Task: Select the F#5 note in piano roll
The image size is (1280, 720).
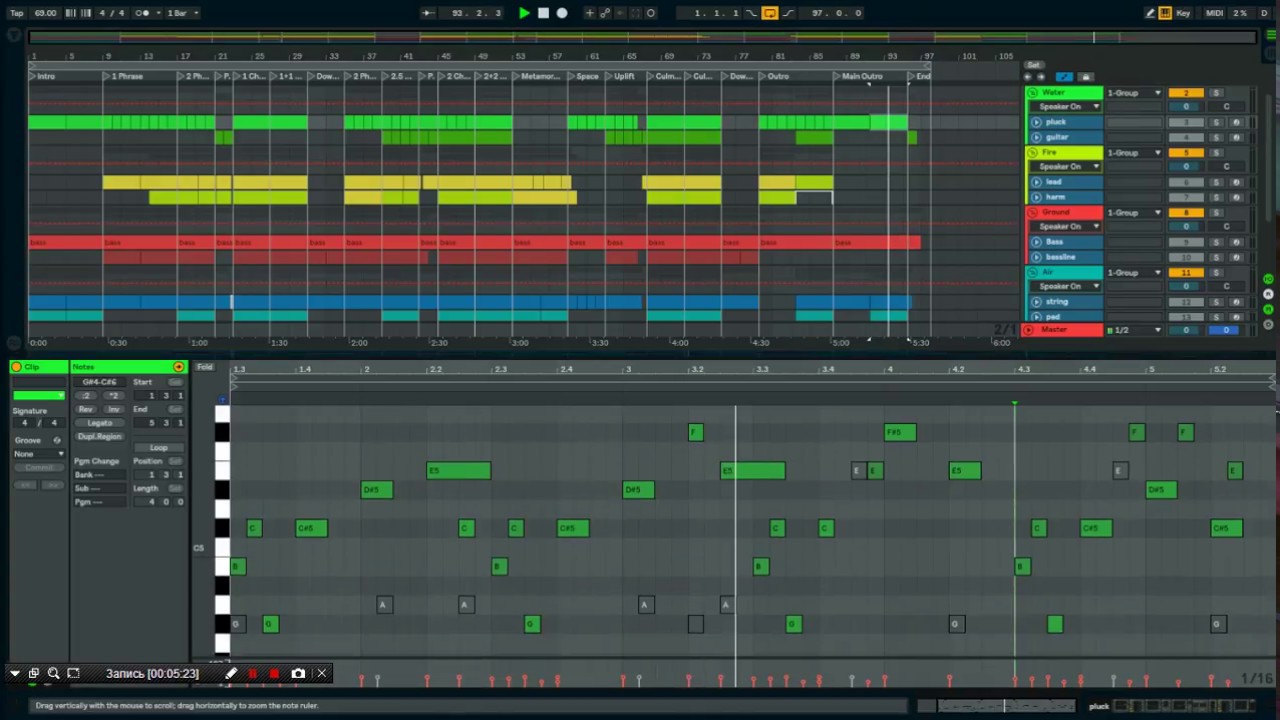Action: coord(900,432)
